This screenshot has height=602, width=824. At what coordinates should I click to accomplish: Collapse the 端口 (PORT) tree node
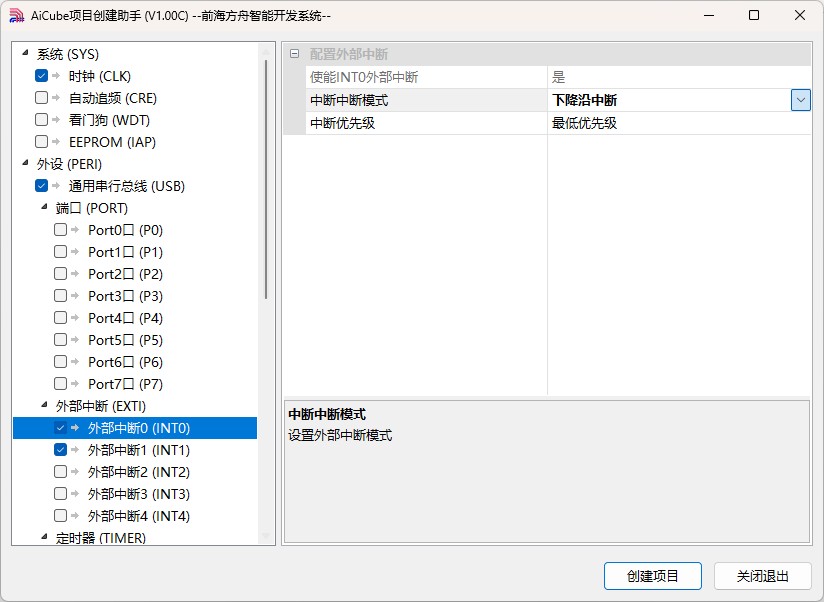(44, 207)
